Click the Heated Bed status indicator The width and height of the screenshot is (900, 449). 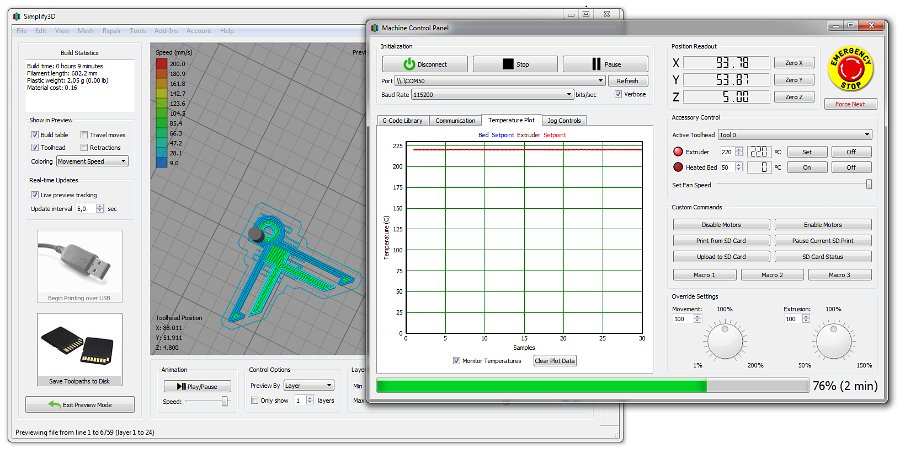pos(678,167)
